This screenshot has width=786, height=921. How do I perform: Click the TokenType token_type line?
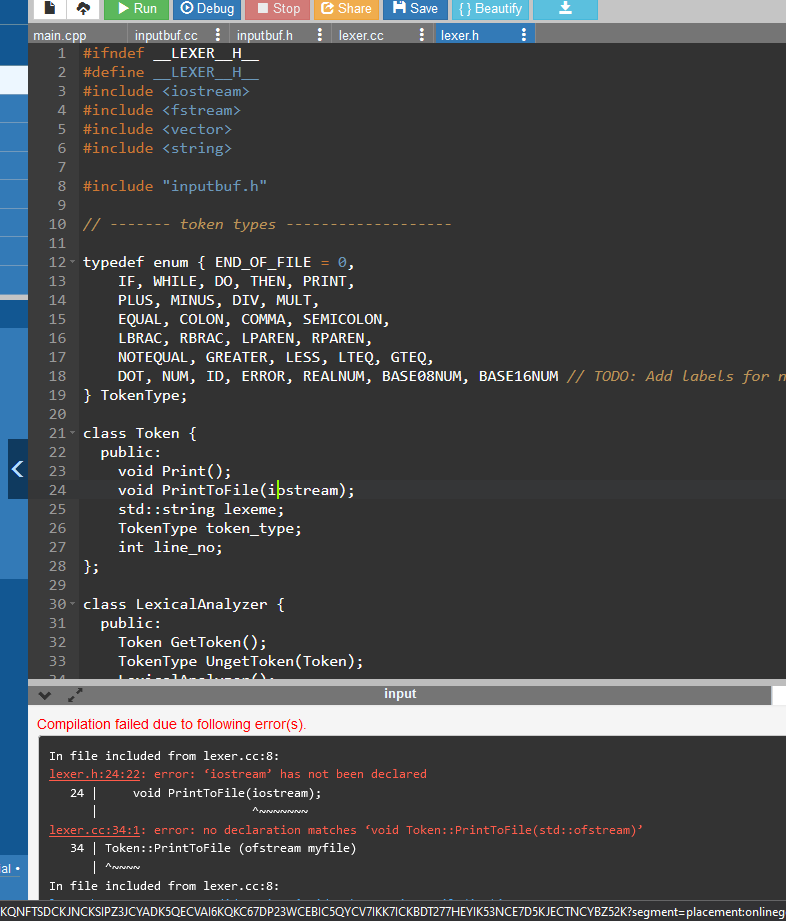point(210,528)
